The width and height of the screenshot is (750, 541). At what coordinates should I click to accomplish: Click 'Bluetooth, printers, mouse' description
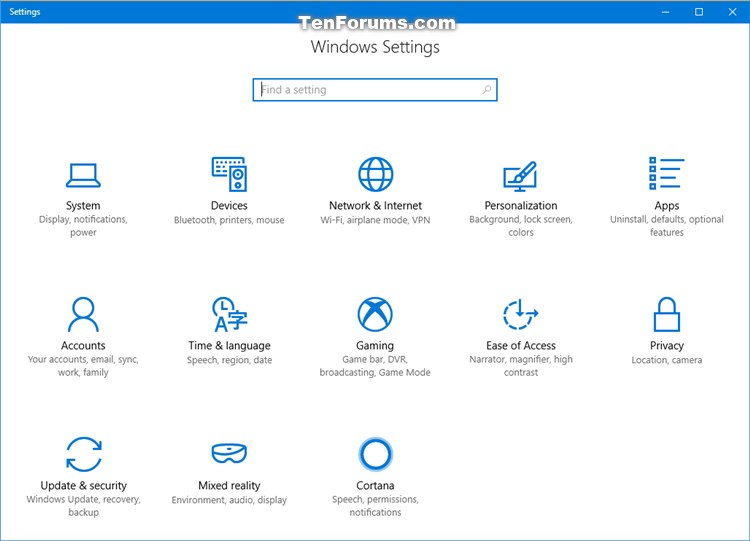tap(229, 220)
